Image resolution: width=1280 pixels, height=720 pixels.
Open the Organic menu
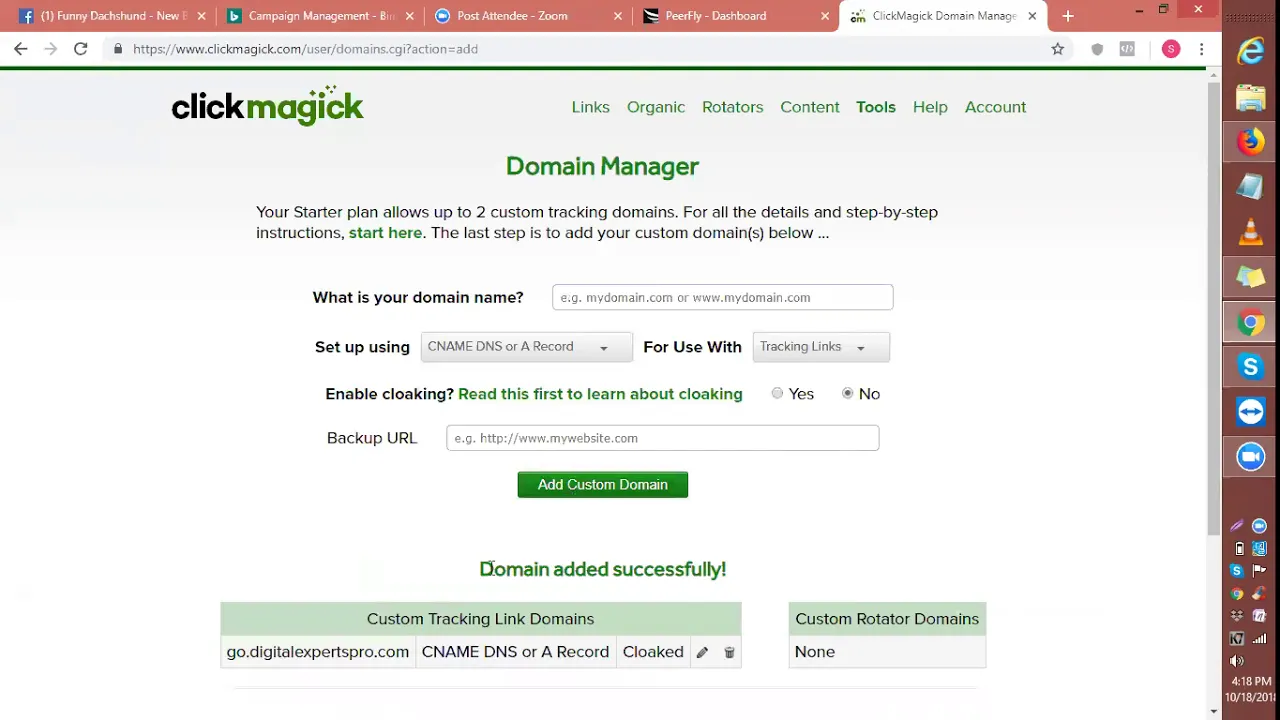[x=656, y=107]
